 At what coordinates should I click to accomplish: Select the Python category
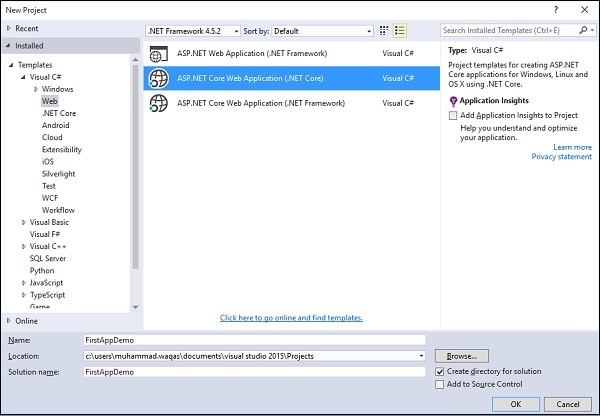pos(42,271)
